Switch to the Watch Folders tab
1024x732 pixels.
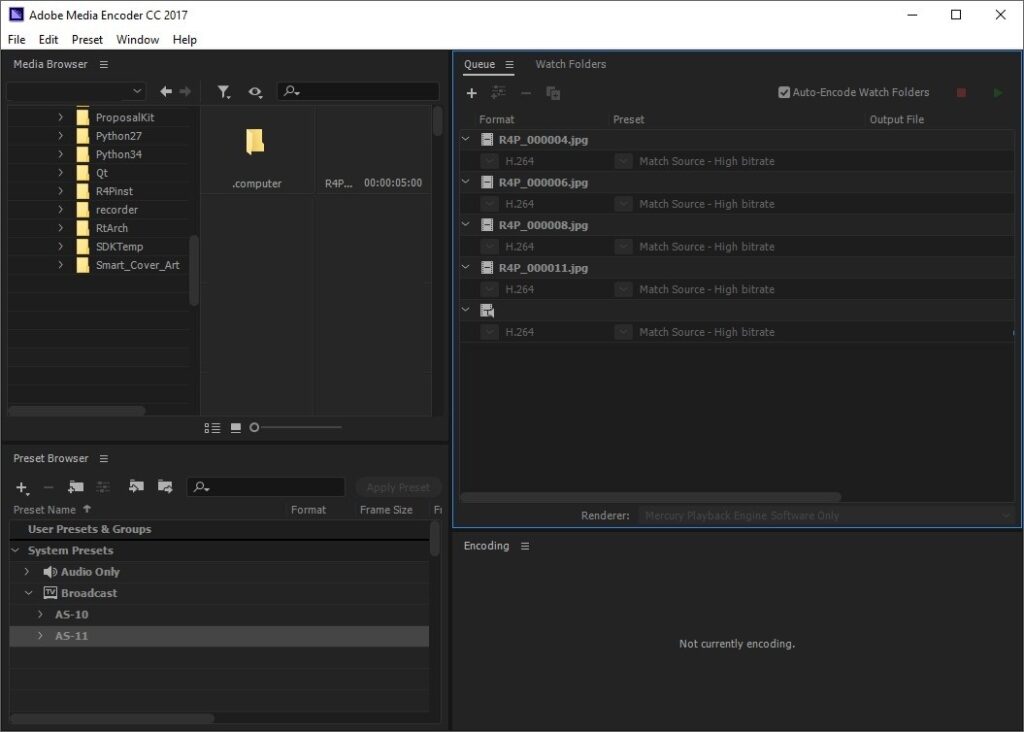[x=570, y=64]
